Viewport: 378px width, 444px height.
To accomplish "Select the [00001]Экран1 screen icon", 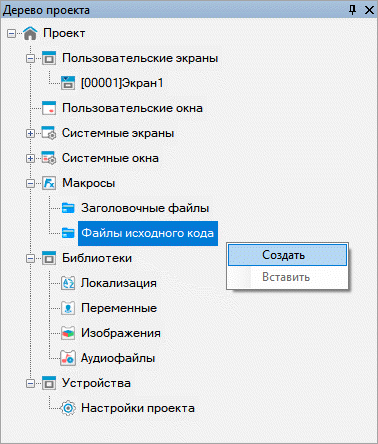I will (x=68, y=83).
